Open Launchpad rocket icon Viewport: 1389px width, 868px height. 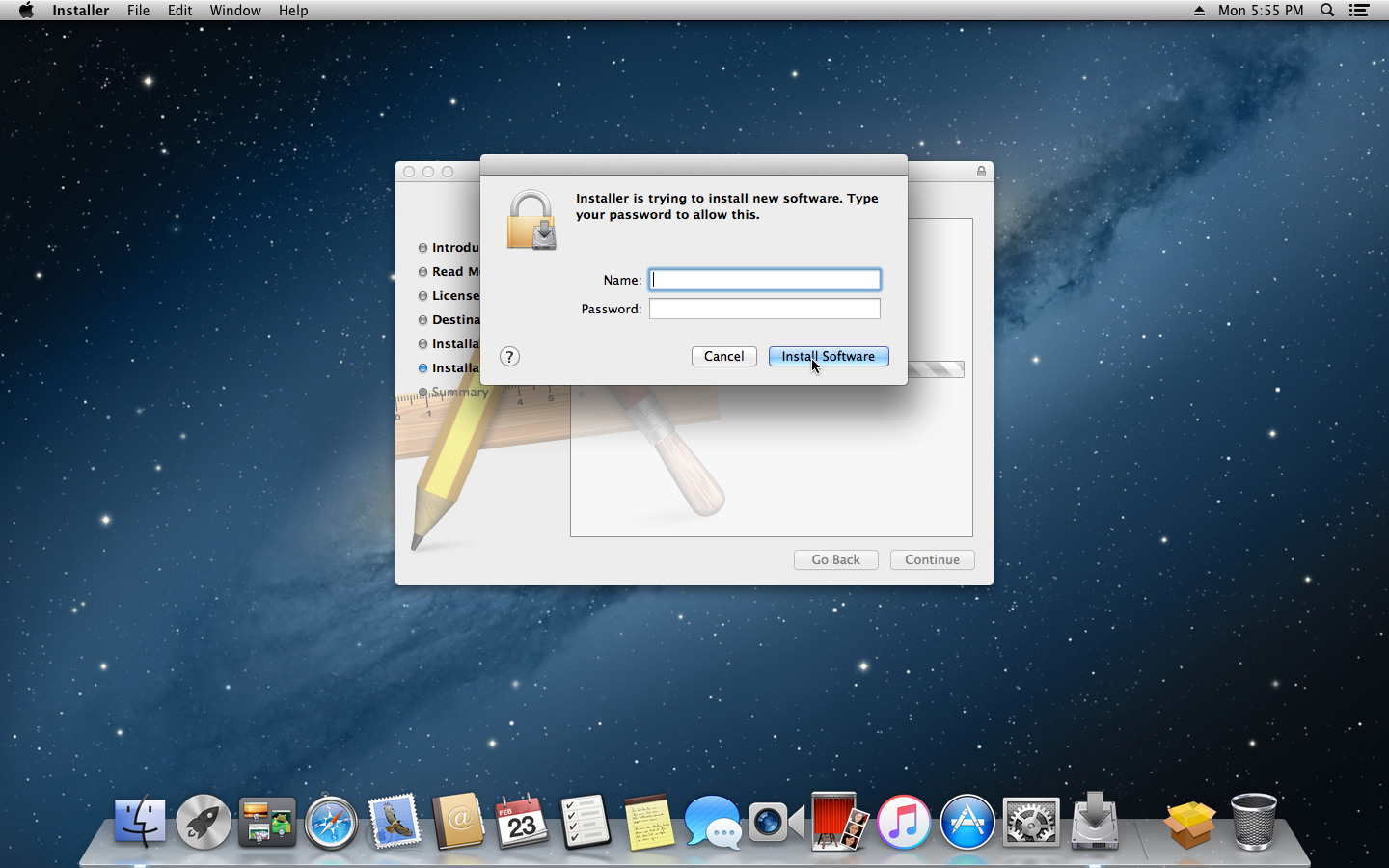tap(204, 824)
